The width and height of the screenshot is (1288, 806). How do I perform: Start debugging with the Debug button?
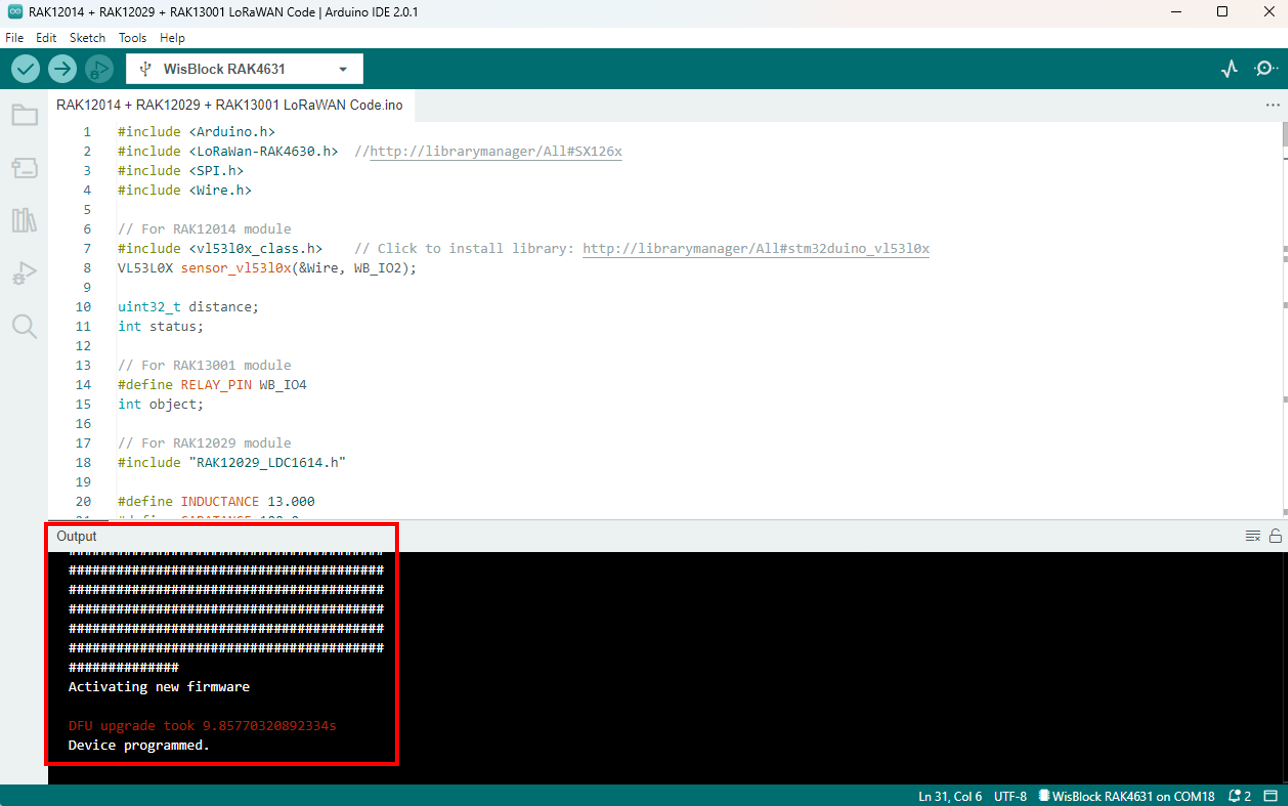tap(99, 69)
